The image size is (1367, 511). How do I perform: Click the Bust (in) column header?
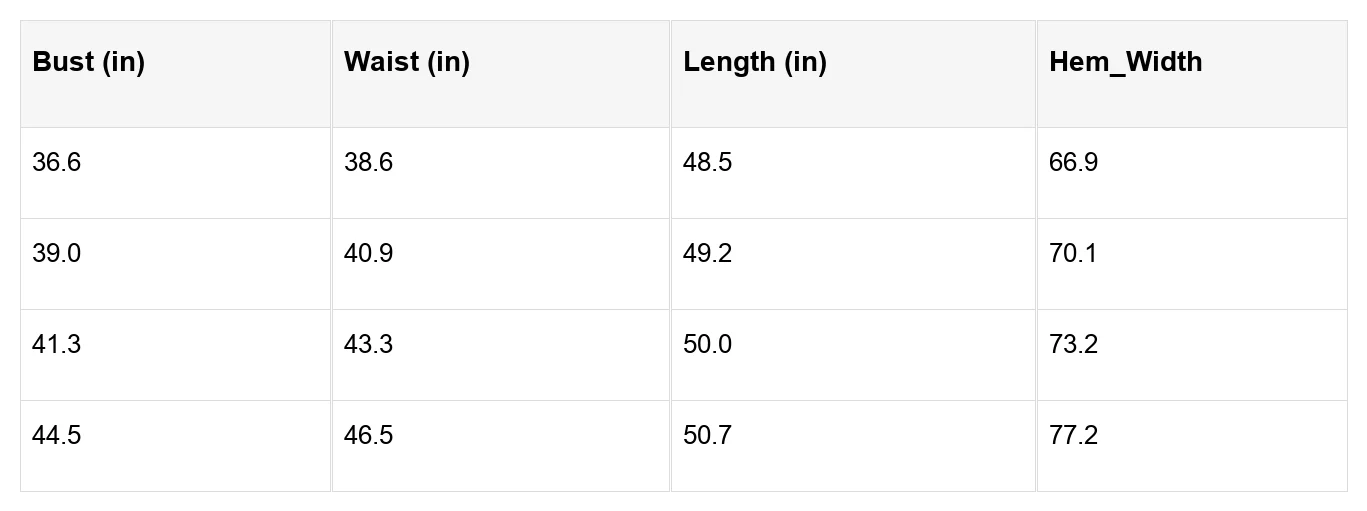point(175,74)
